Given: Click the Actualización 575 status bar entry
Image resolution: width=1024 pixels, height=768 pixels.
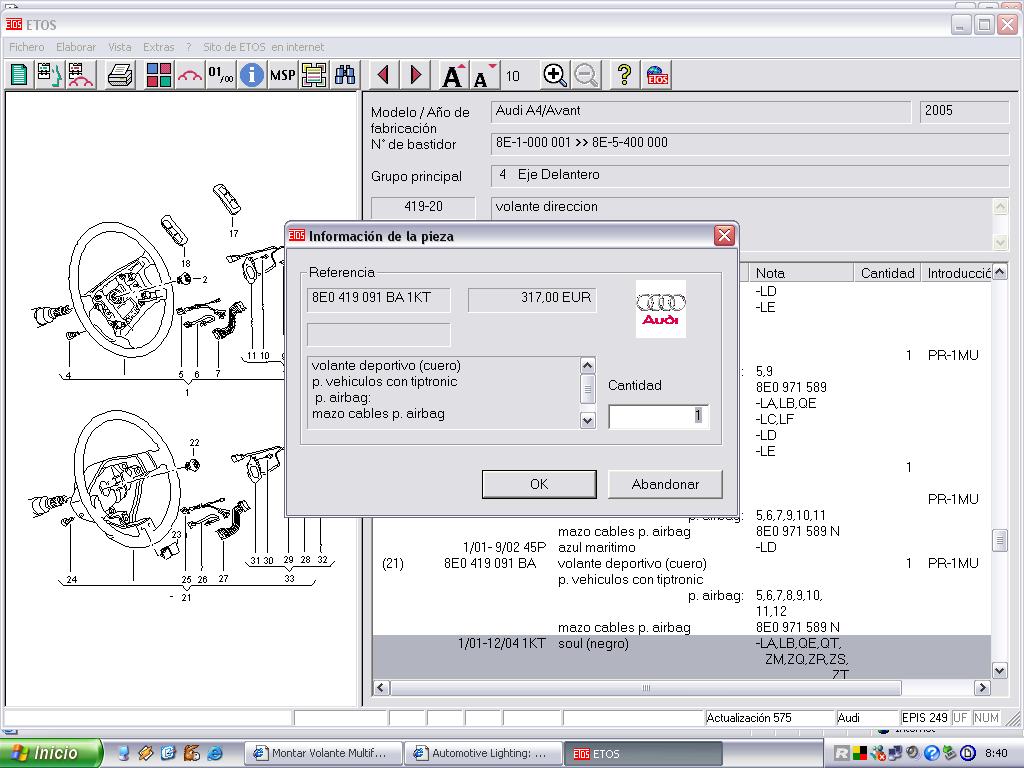Looking at the screenshot, I should (770, 718).
